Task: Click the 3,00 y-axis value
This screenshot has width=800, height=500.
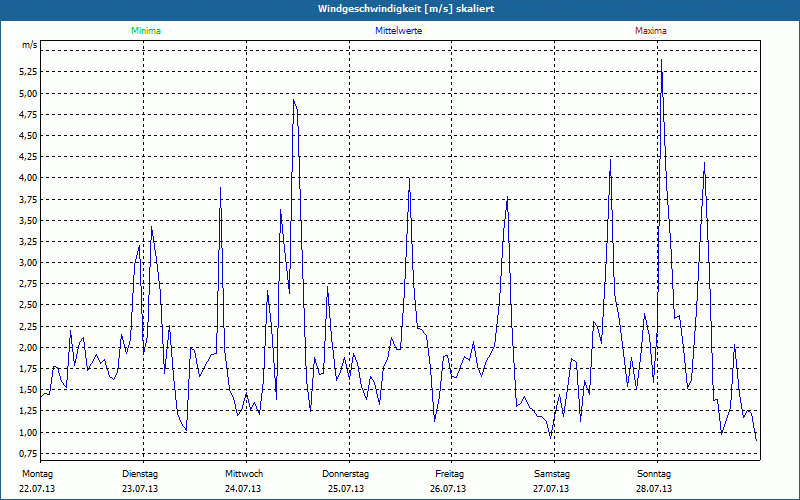Action: [x=29, y=263]
